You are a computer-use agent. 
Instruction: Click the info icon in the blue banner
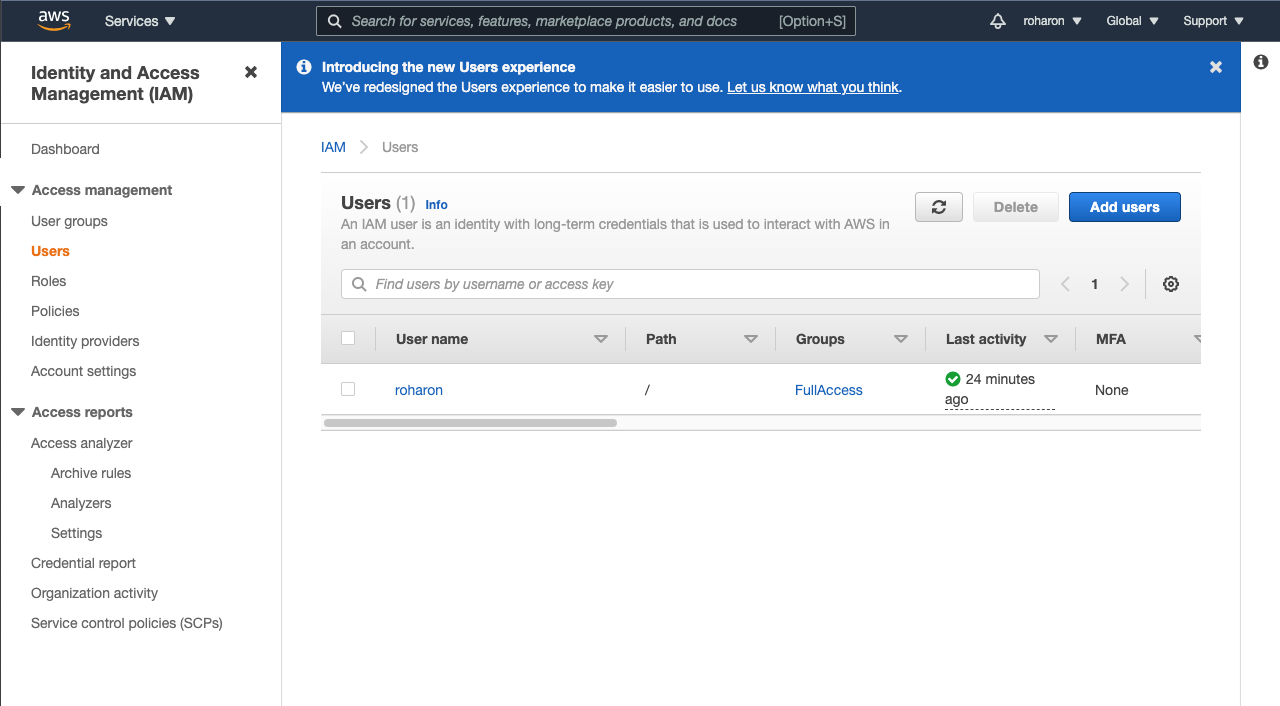pyautogui.click(x=304, y=67)
